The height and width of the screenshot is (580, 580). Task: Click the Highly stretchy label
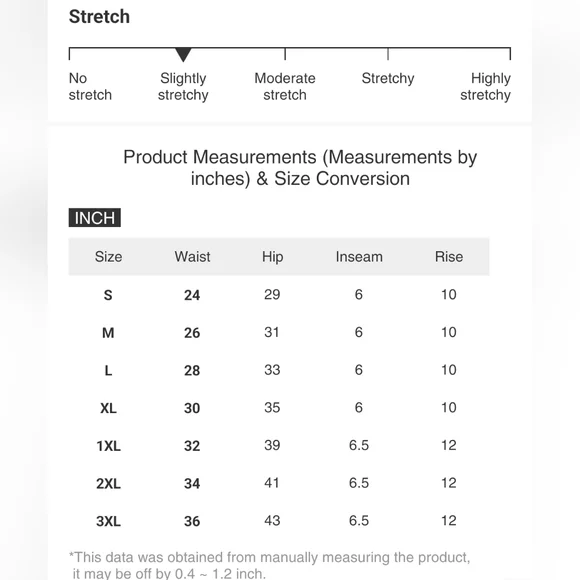pyautogui.click(x=485, y=87)
